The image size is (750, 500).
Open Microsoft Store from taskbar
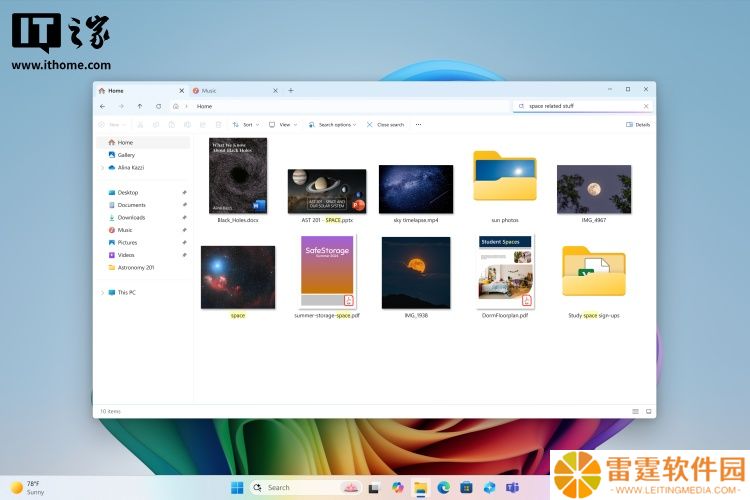466,488
